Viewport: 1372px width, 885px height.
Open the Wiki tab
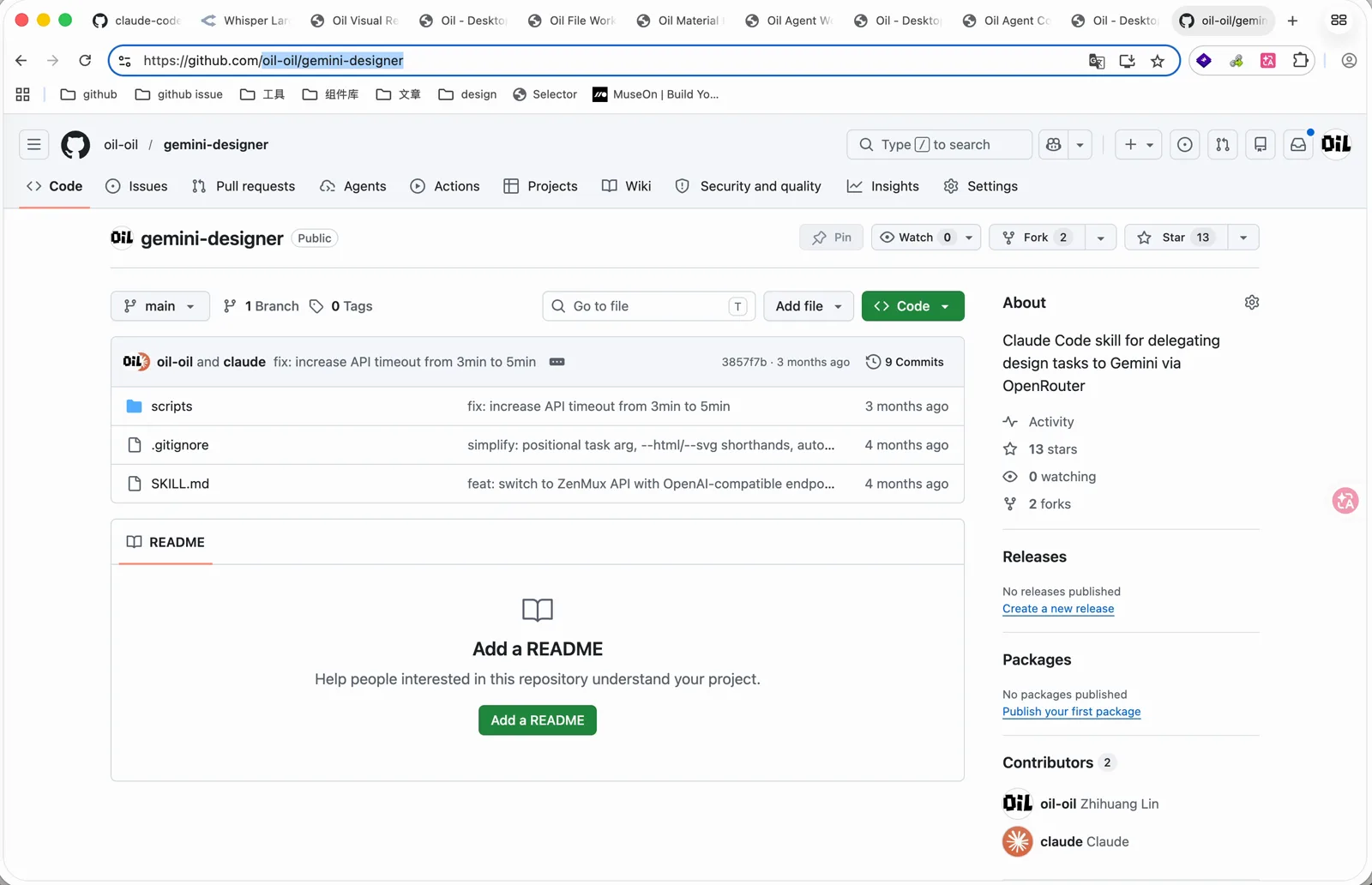tap(627, 186)
